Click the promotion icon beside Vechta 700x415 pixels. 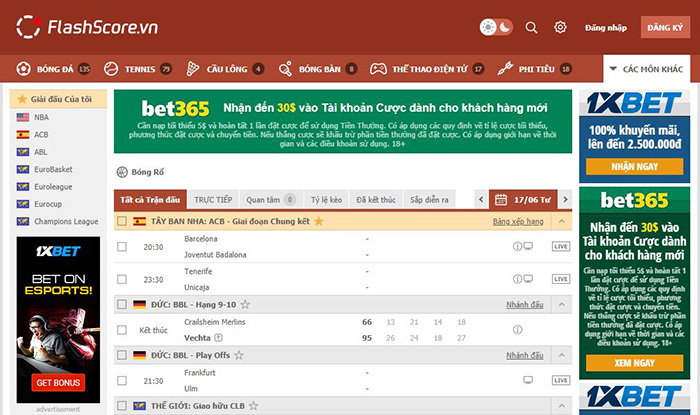tap(218, 338)
